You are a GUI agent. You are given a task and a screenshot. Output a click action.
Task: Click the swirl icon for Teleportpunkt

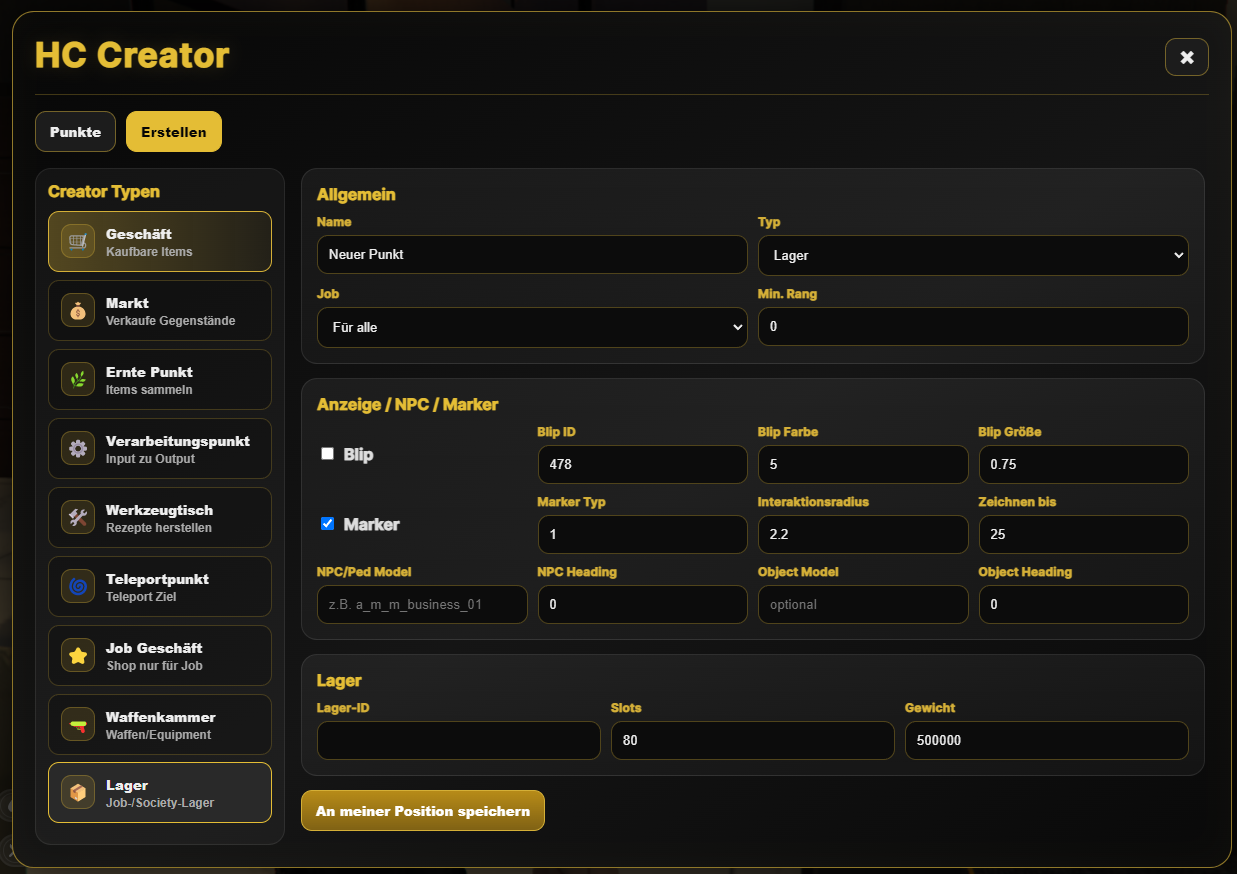point(78,586)
